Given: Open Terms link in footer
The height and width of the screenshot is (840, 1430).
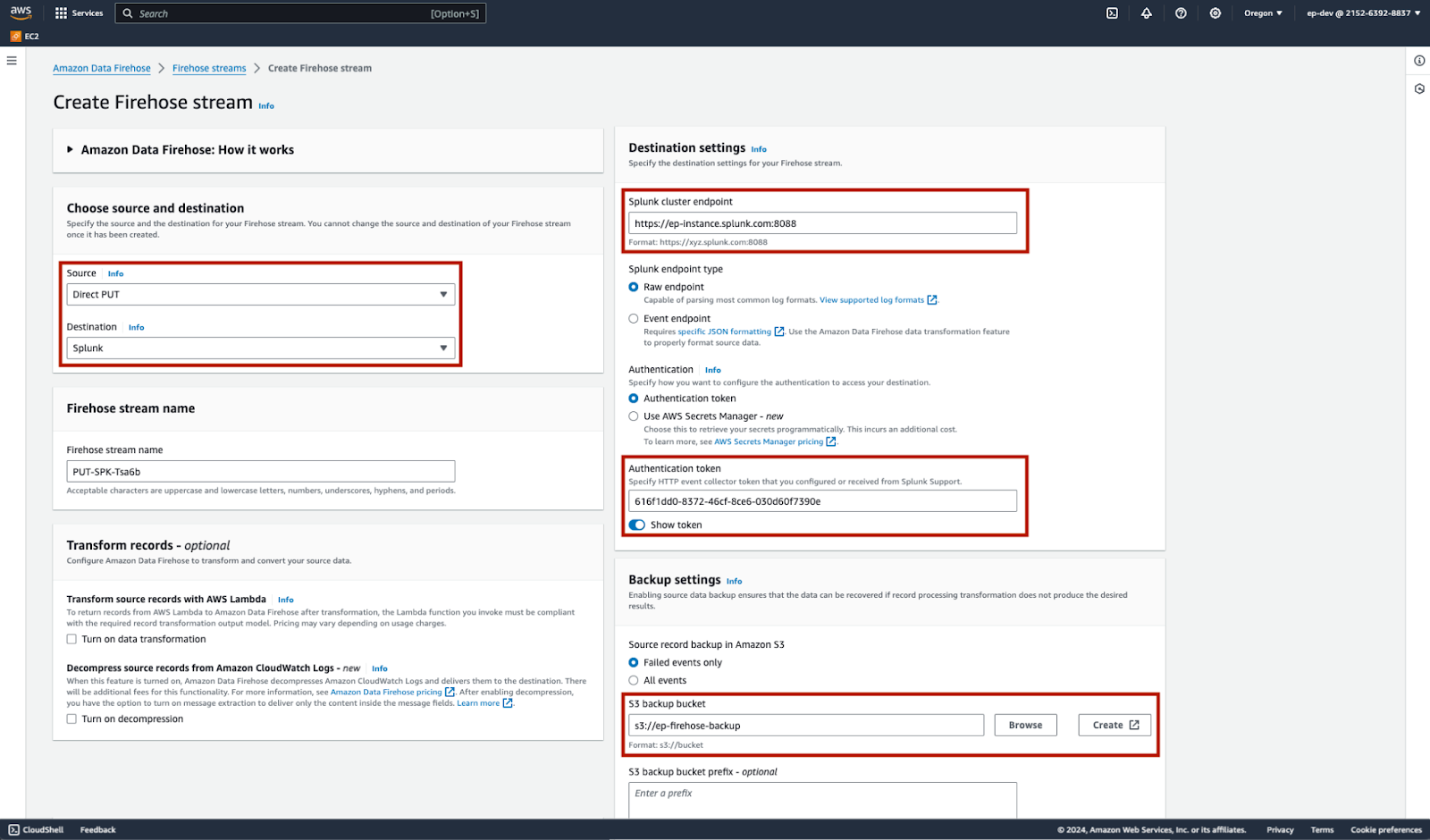Looking at the screenshot, I should (x=1322, y=830).
